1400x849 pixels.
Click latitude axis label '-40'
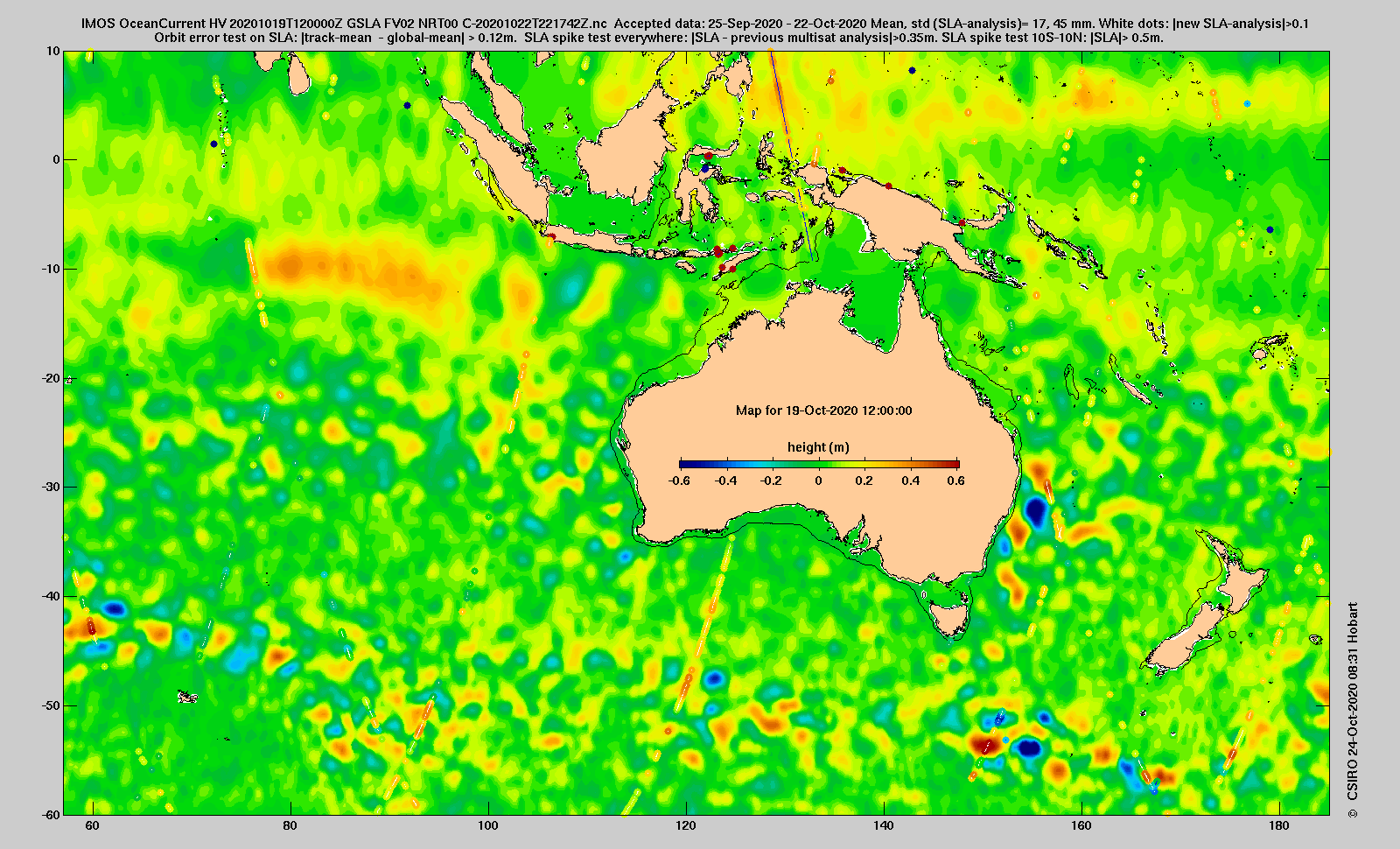pos(51,596)
